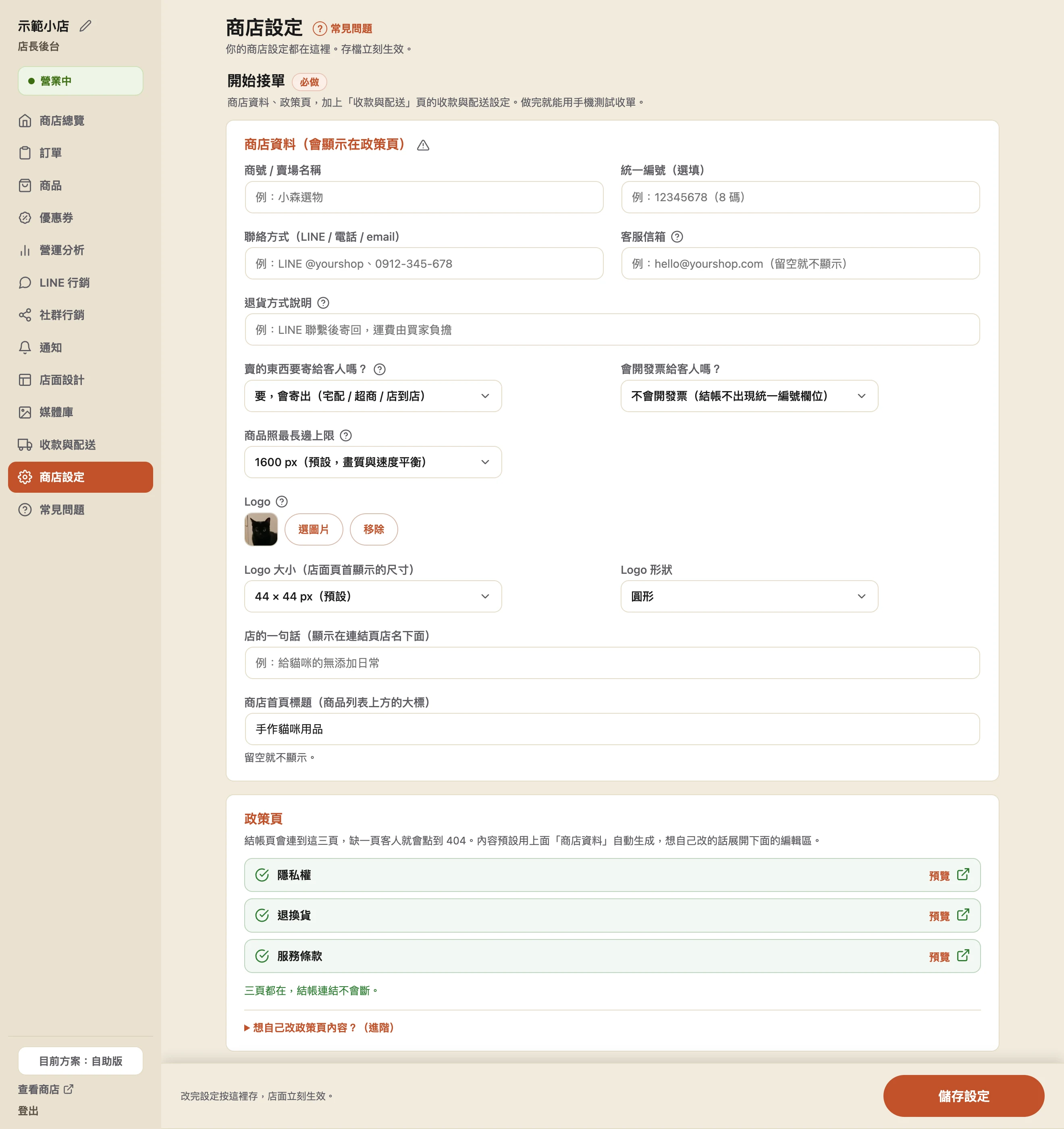
Task: Click the 必做 badge
Action: tap(310, 82)
